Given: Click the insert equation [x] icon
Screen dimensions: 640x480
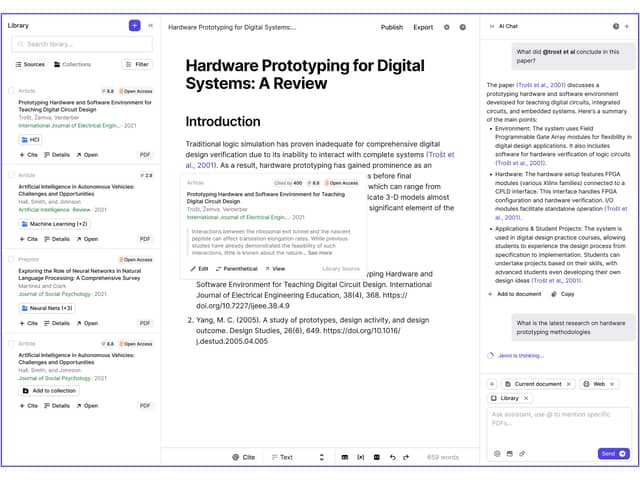Looking at the screenshot, I should pos(360,457).
